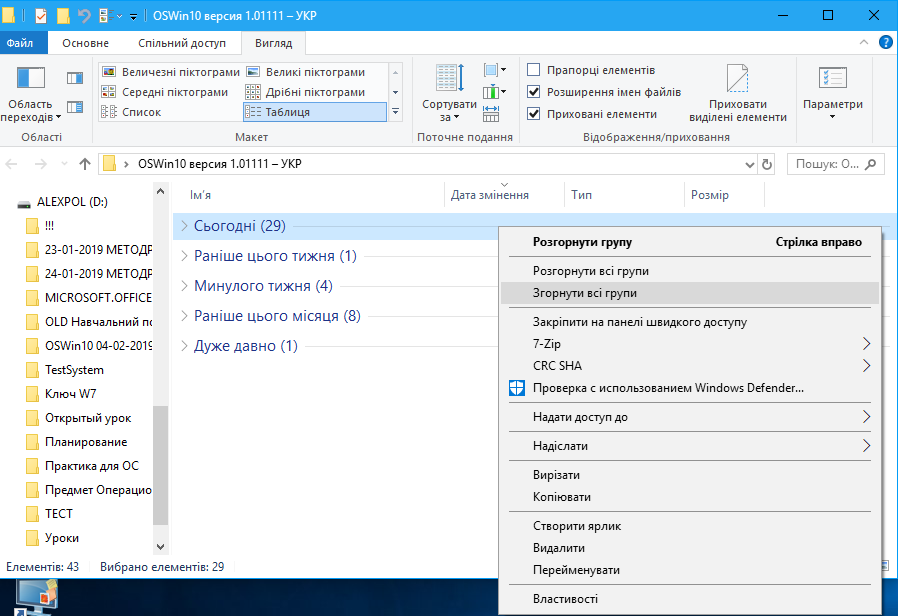Sort by the Ім'я column header
The width and height of the screenshot is (898, 616).
click(309, 195)
